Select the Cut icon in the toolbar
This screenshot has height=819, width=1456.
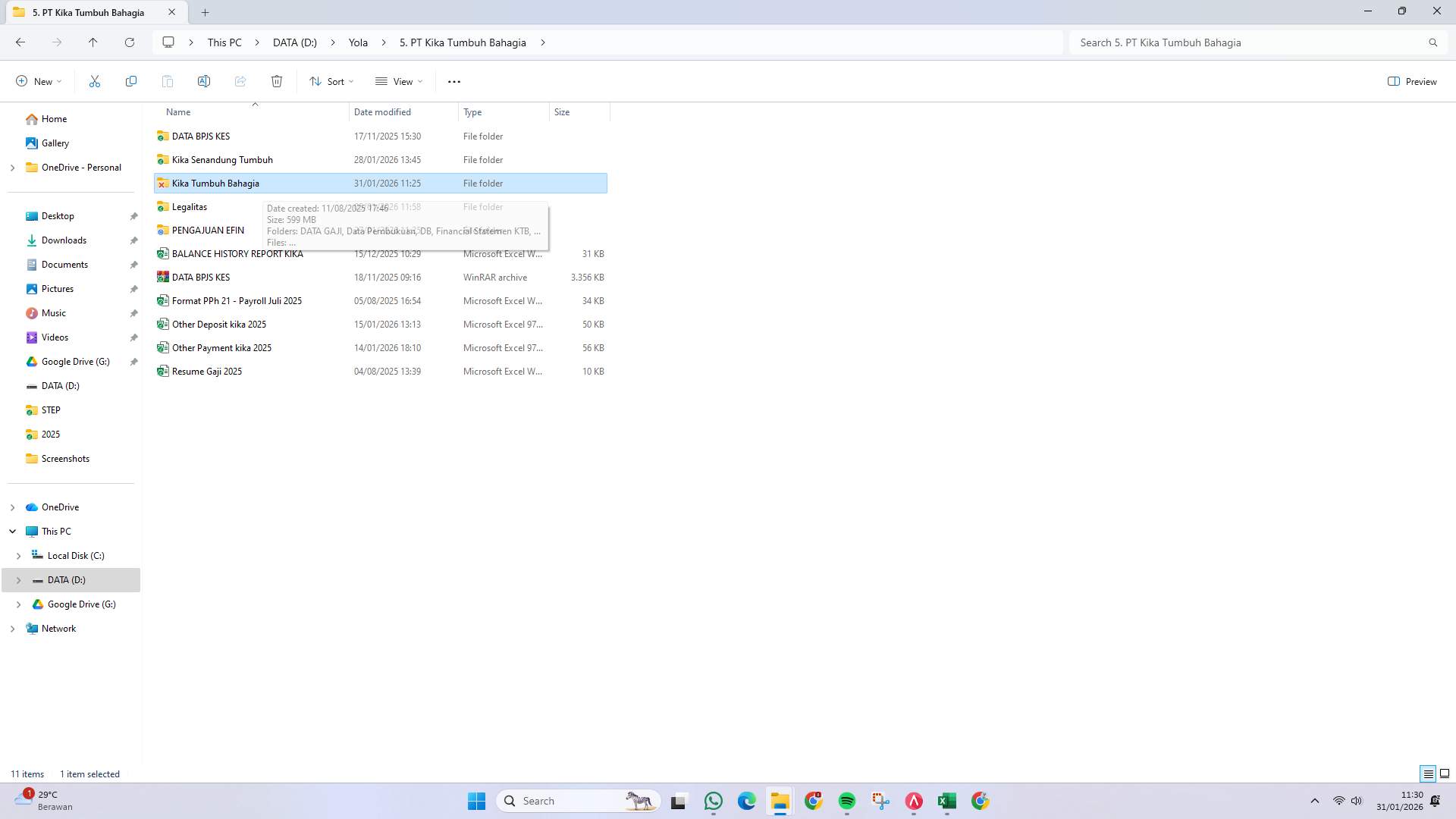(x=94, y=81)
